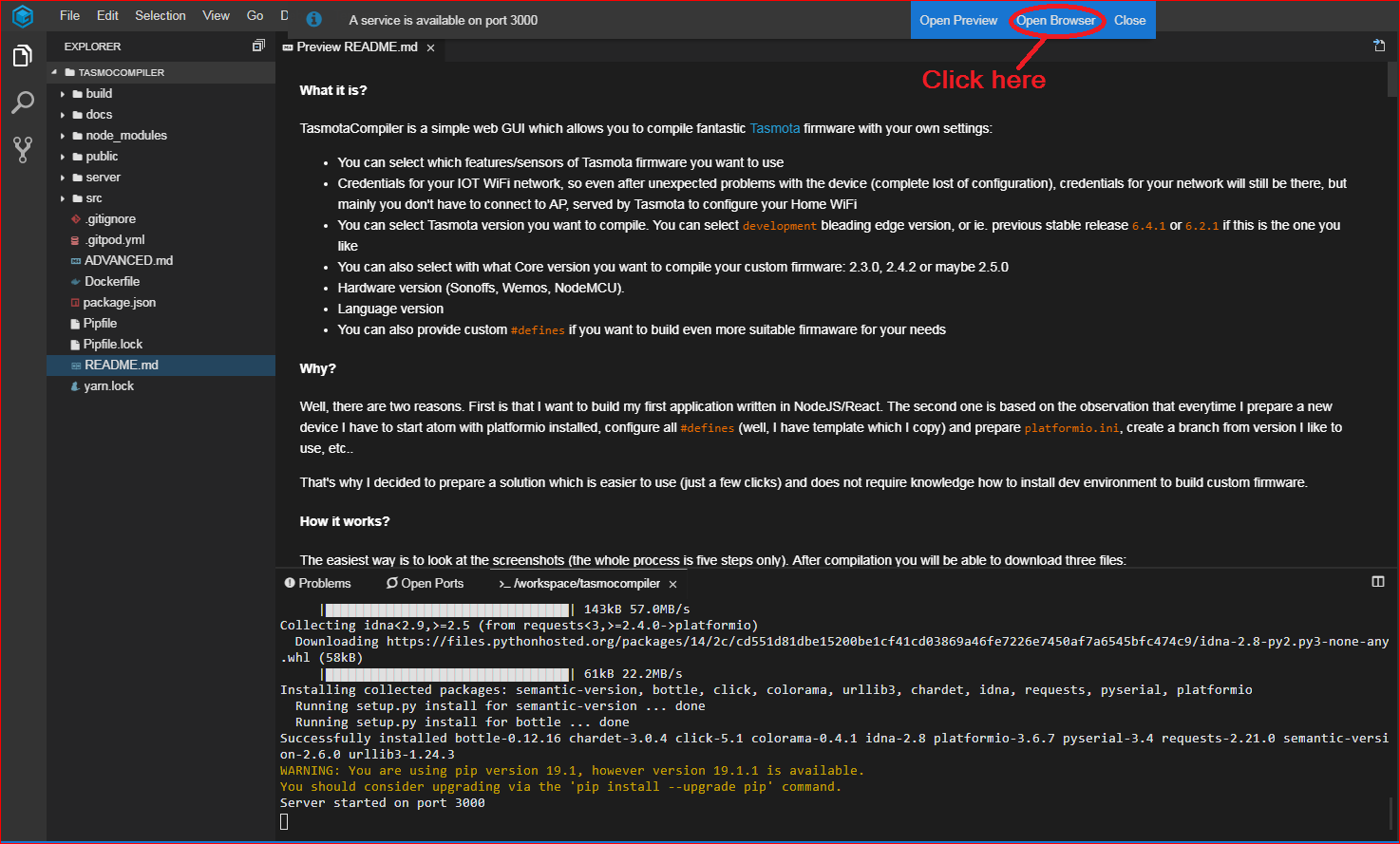Image resolution: width=1400 pixels, height=844 pixels.
Task: Switch to the Open Ports tab
Action: [x=425, y=583]
